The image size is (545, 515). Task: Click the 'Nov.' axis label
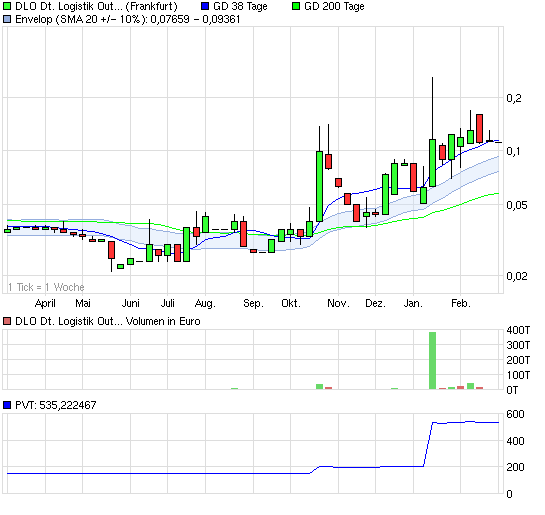[338, 303]
